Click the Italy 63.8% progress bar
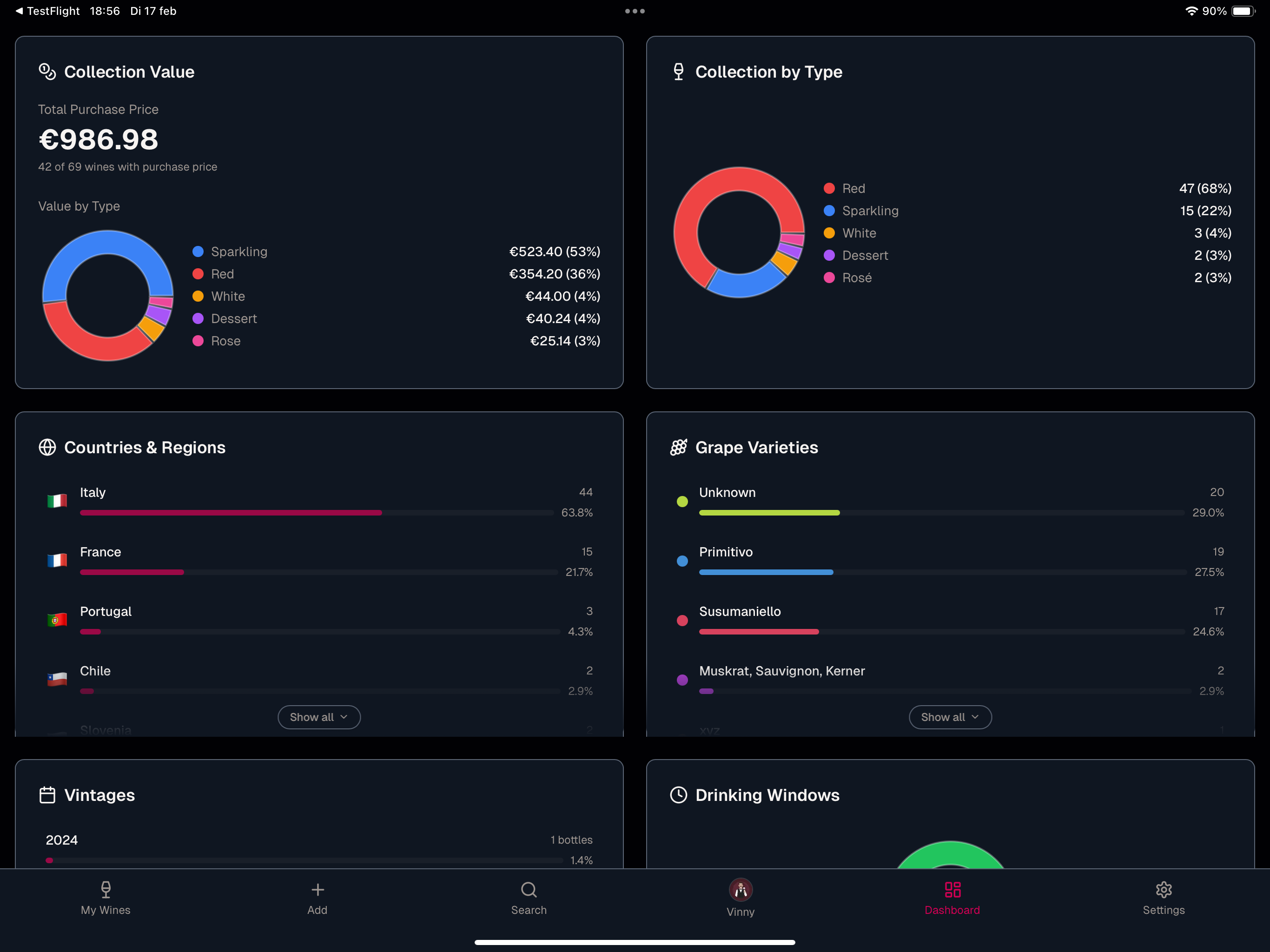 click(317, 513)
